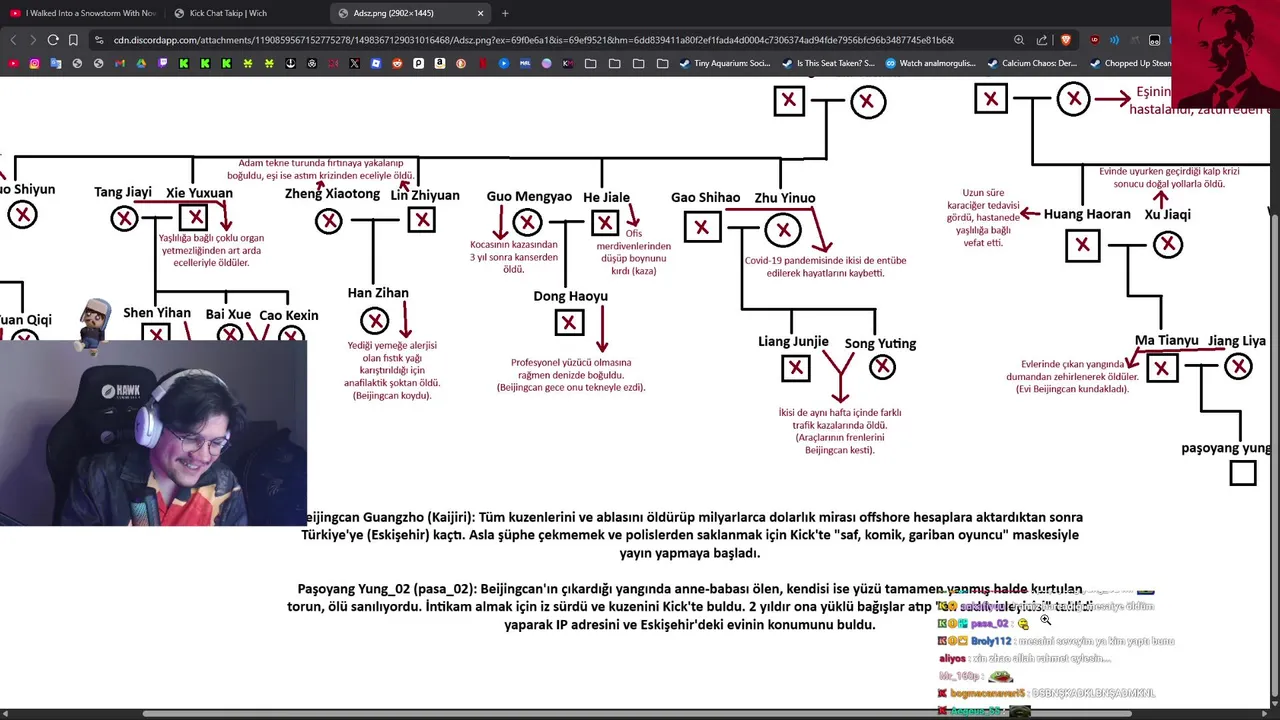Open the Google Drive bookmark icon
This screenshot has height=720, width=1280.
pyautogui.click(x=141, y=63)
